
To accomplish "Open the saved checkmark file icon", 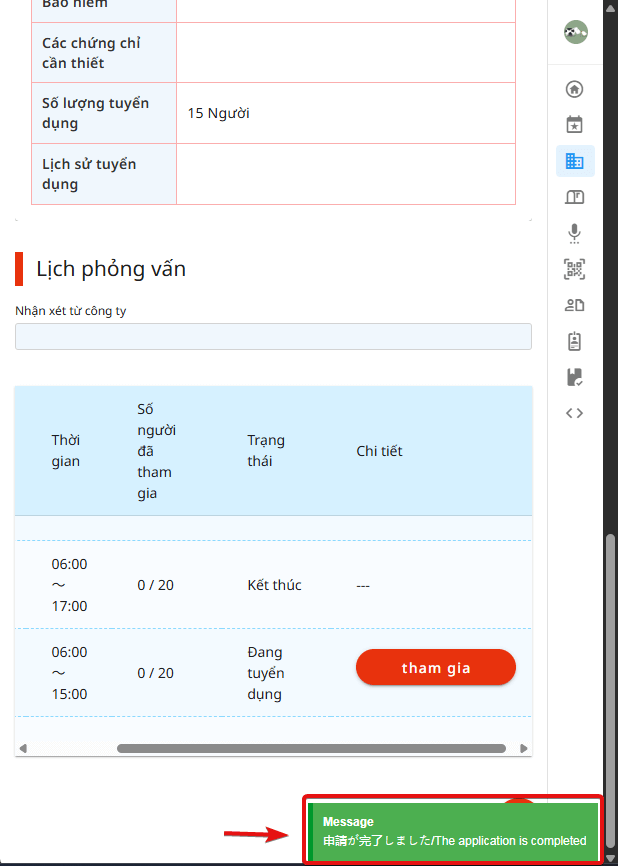I will click(x=574, y=377).
